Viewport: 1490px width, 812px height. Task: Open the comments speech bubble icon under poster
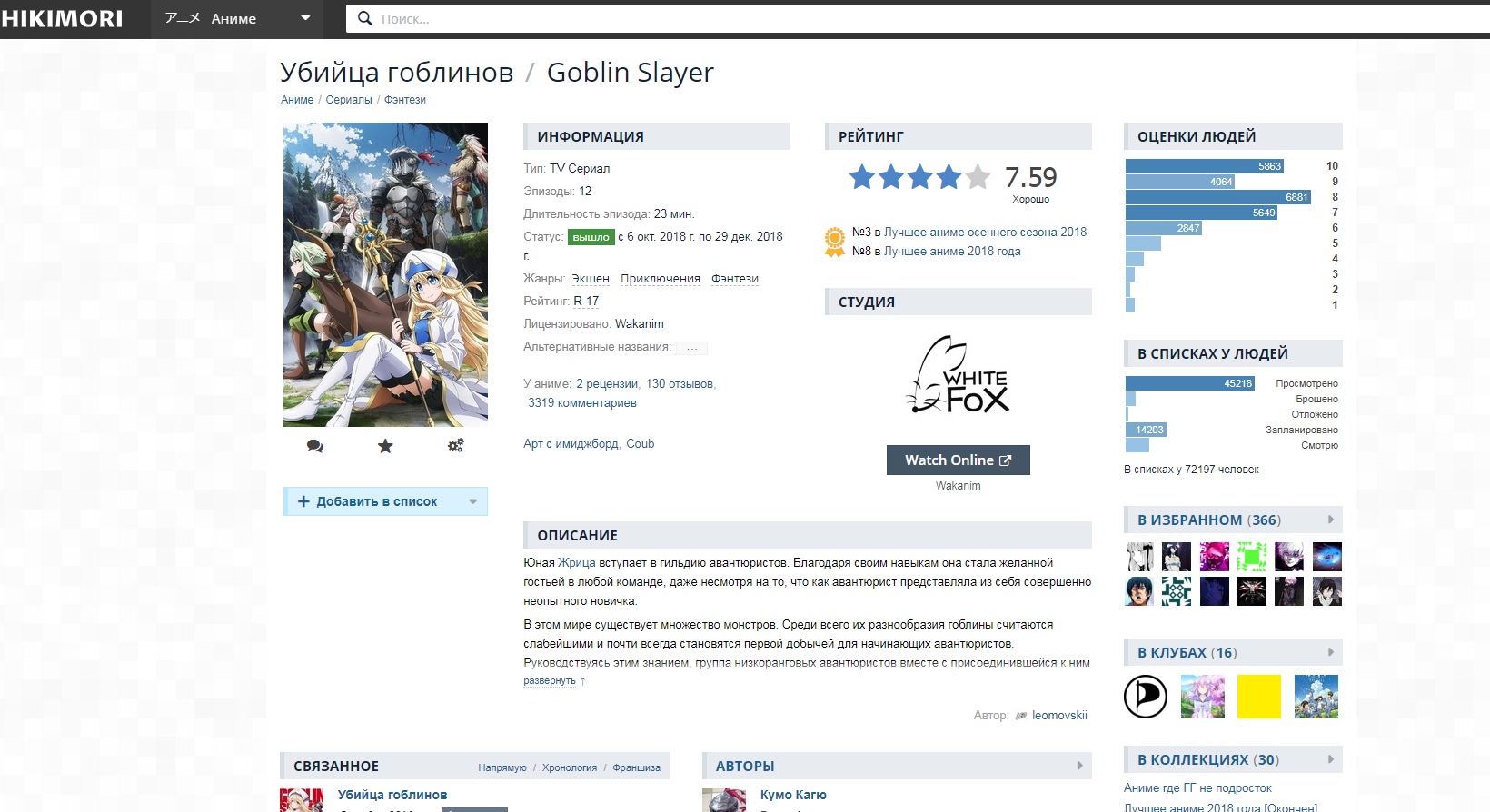pos(314,446)
